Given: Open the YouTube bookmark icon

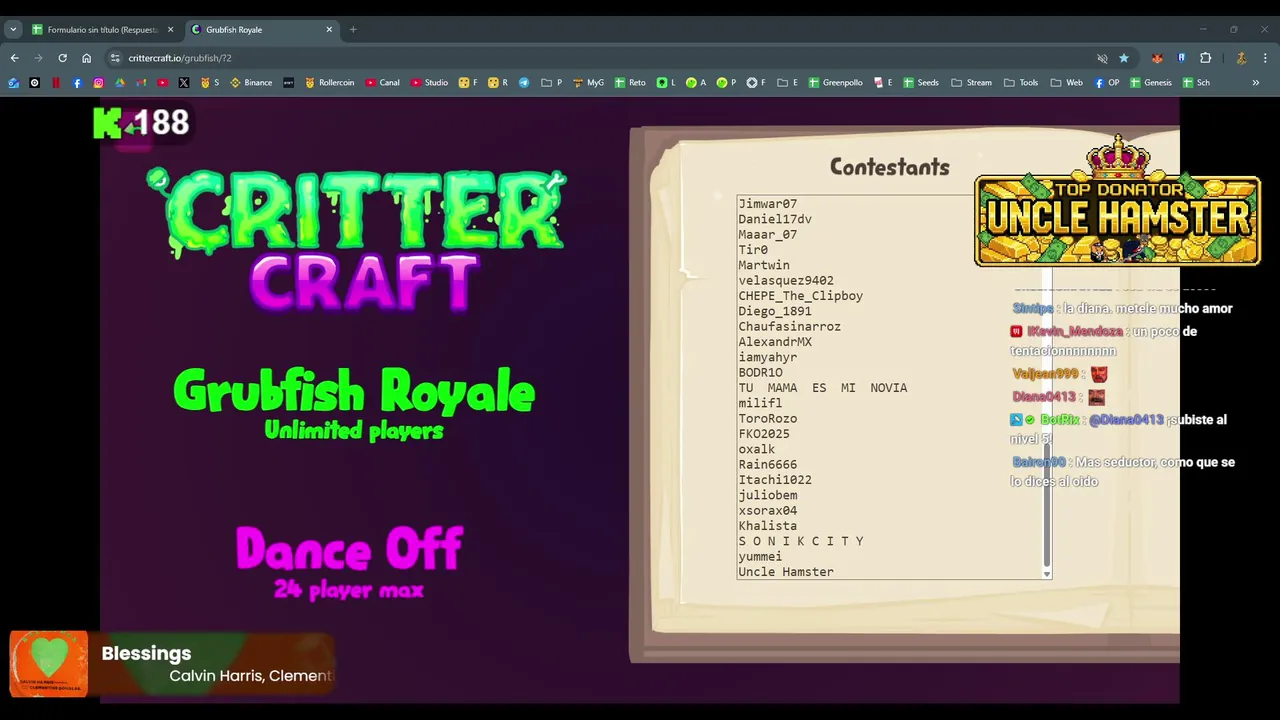Looking at the screenshot, I should (162, 83).
